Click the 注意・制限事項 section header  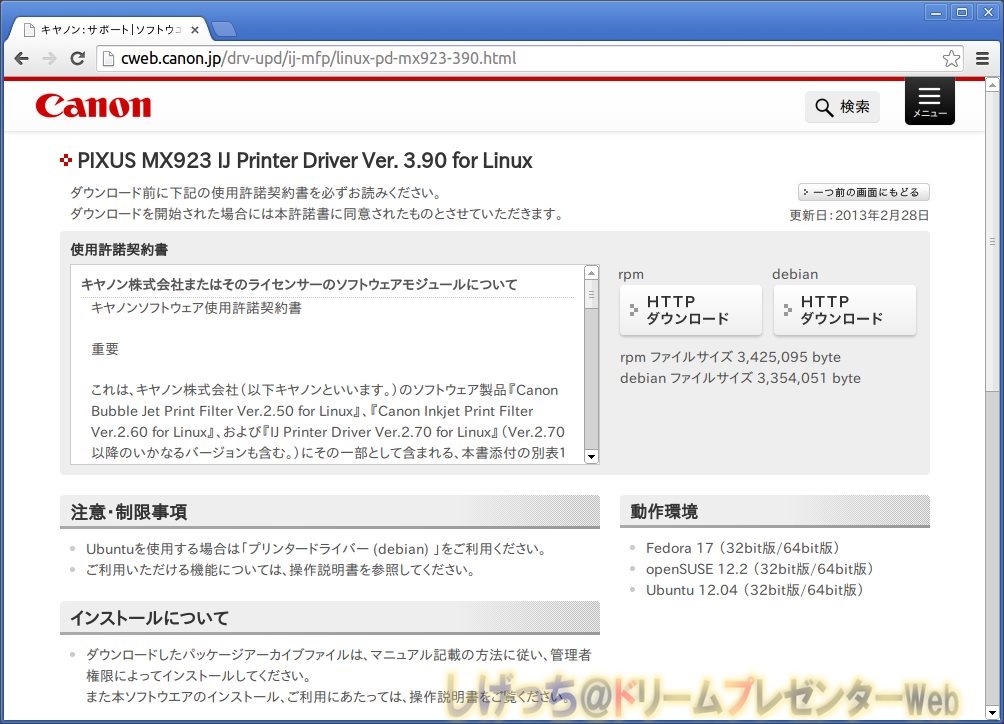pyautogui.click(x=330, y=511)
